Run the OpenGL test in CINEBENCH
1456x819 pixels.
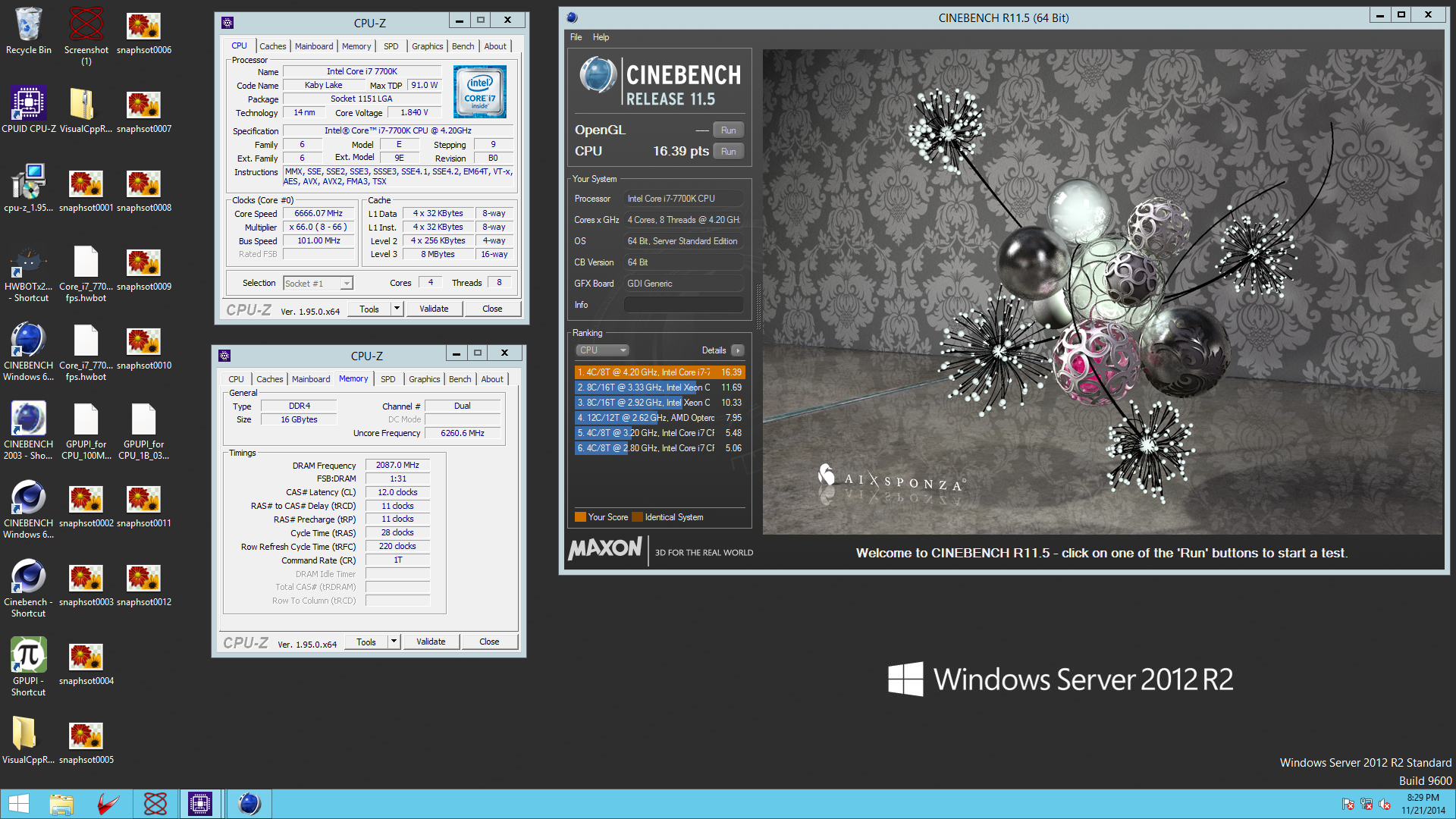[x=728, y=130]
